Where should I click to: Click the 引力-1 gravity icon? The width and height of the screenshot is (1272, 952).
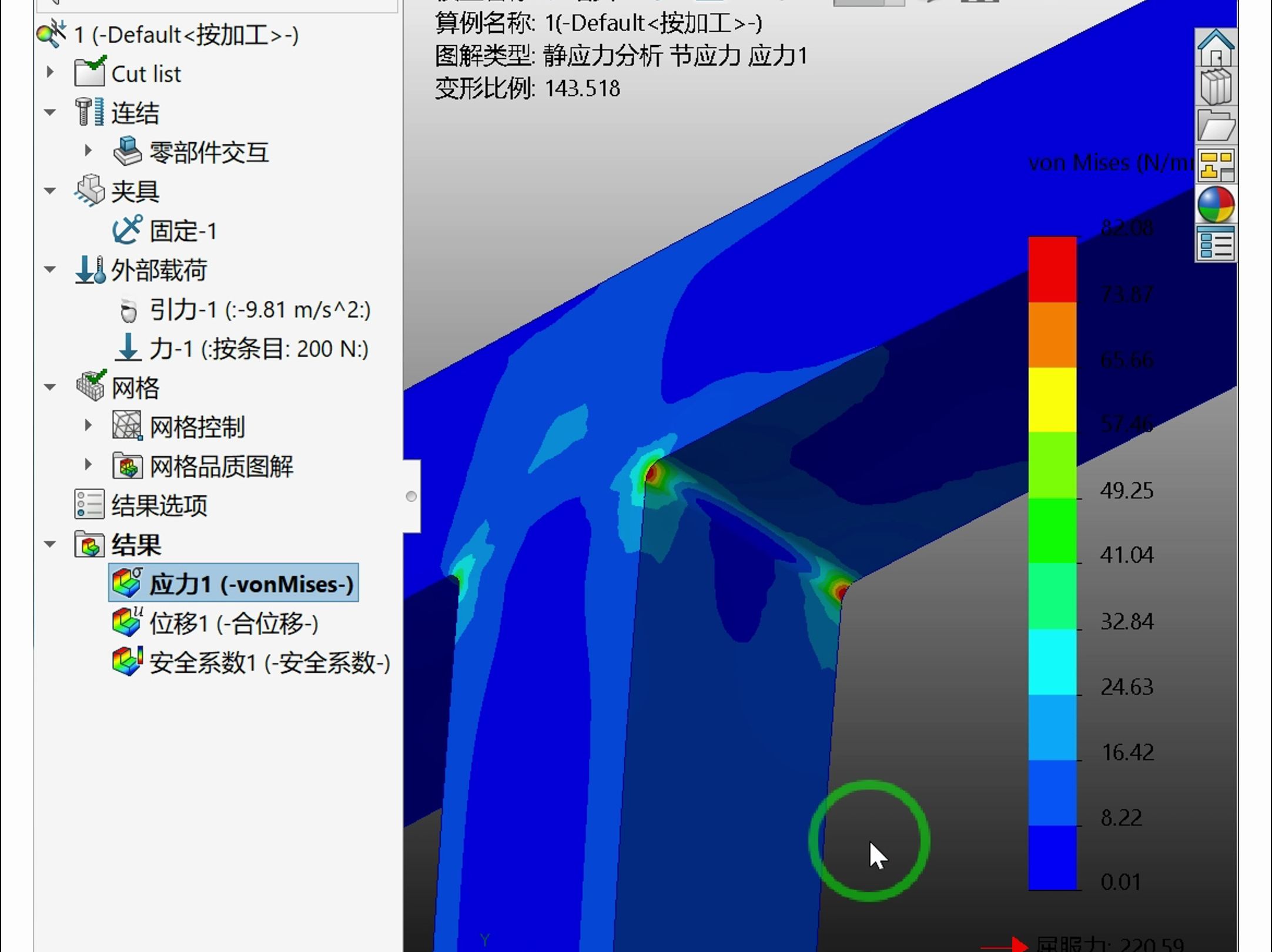[x=128, y=310]
